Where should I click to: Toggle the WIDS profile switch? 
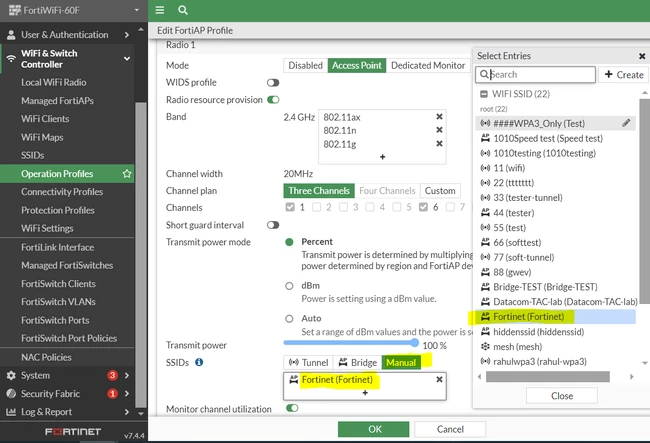[x=273, y=82]
